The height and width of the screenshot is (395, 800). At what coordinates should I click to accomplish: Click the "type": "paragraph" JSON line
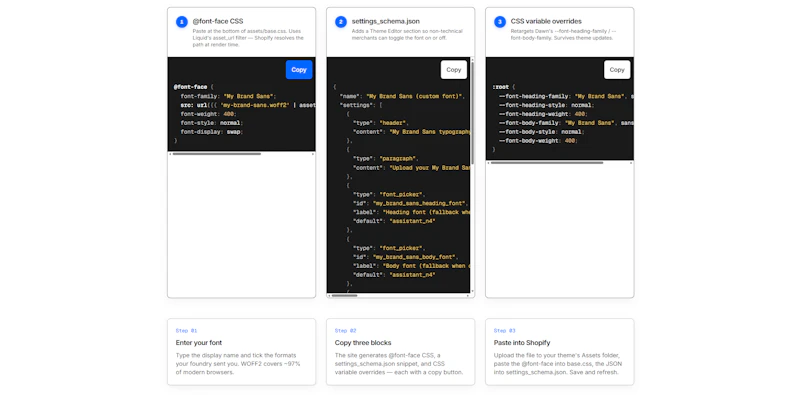pos(386,158)
